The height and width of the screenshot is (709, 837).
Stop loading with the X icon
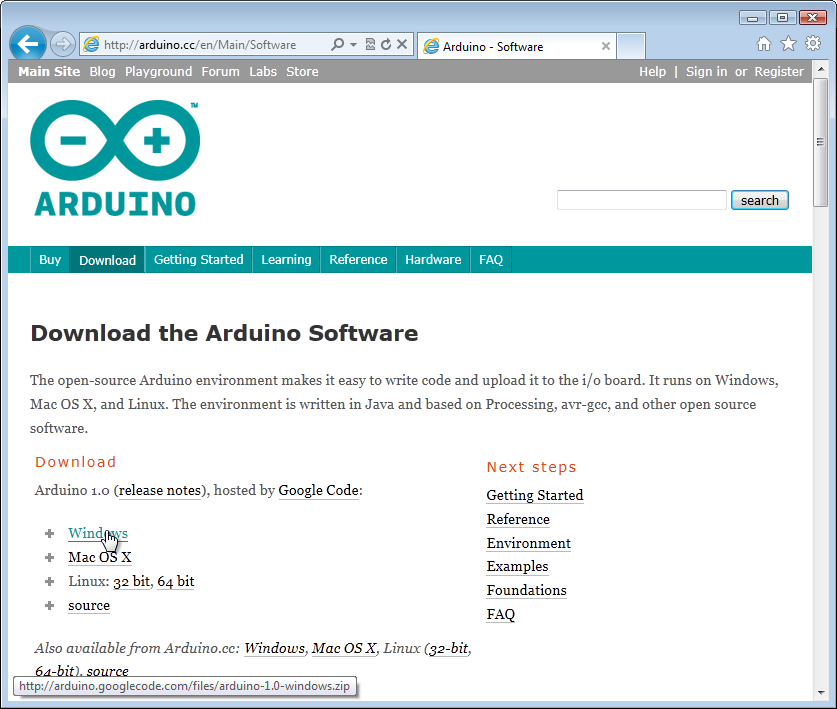[402, 44]
